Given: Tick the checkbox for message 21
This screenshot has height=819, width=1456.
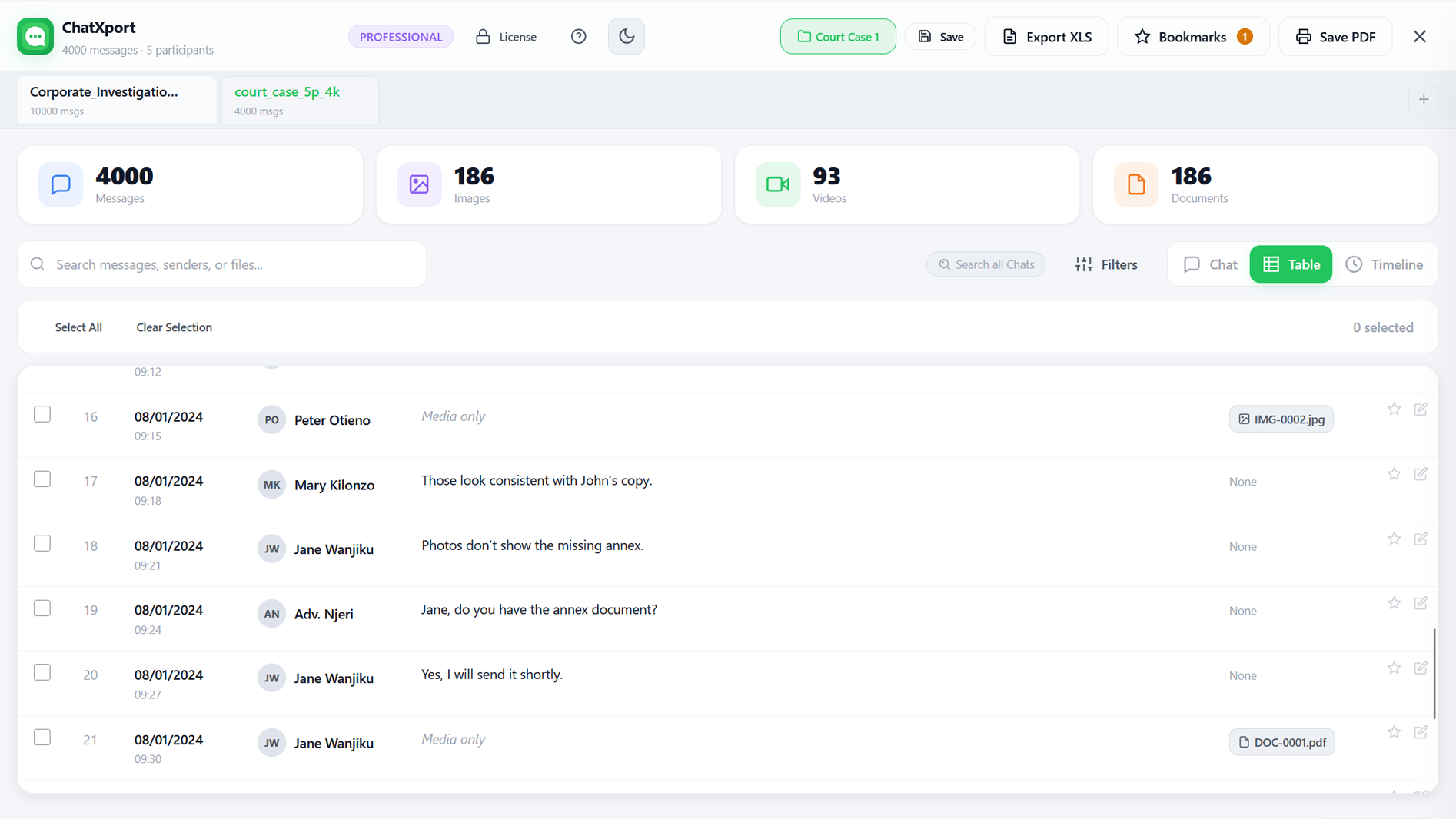Looking at the screenshot, I should 42,737.
